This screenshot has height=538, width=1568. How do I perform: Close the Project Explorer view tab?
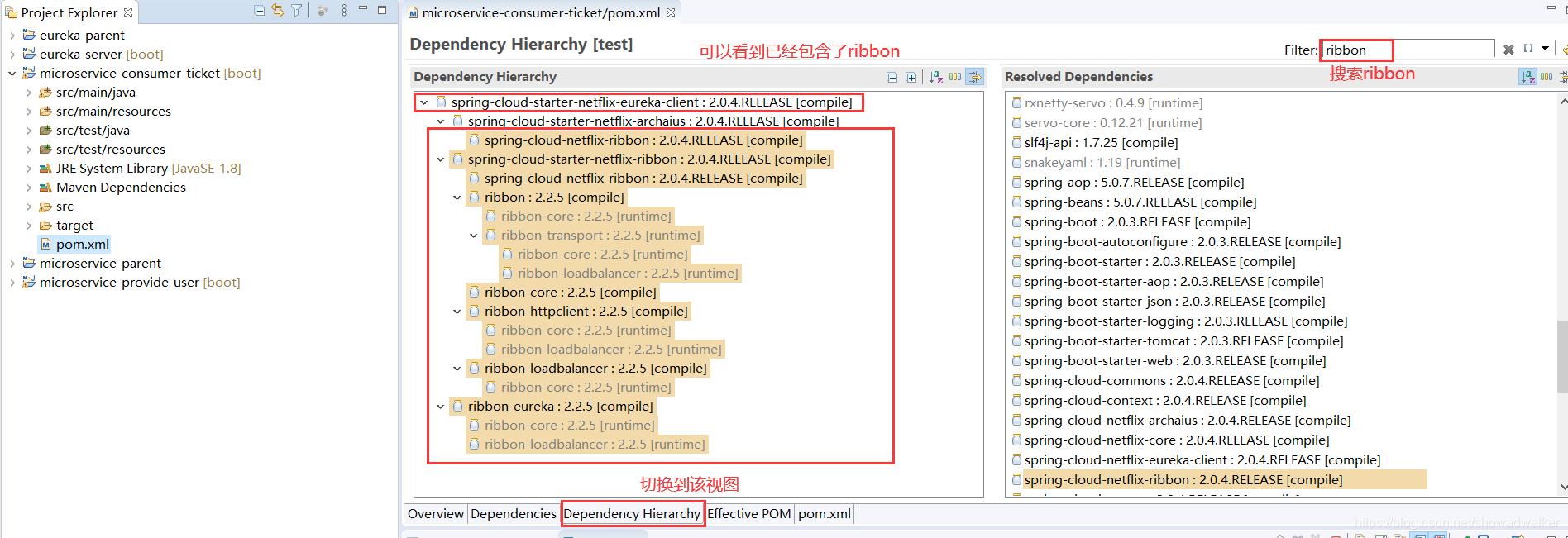pos(128,12)
